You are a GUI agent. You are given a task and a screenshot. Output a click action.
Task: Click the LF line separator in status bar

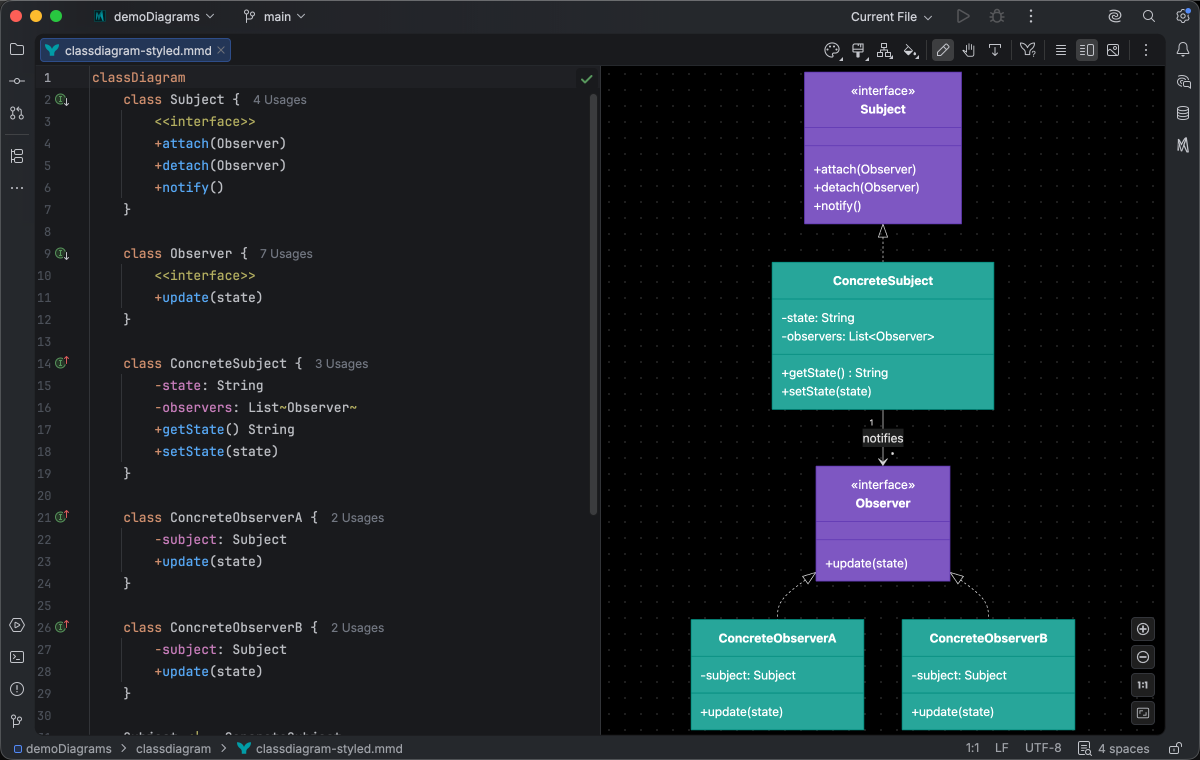coord(1001,748)
